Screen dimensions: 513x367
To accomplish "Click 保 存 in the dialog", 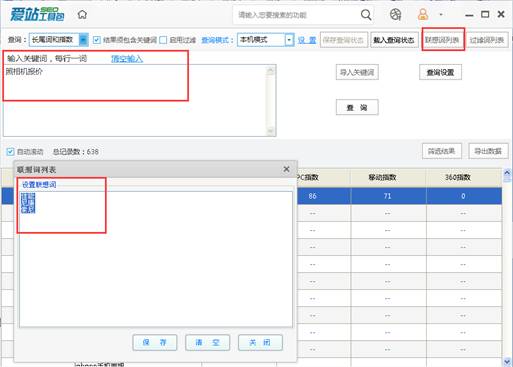I will tap(155, 343).
